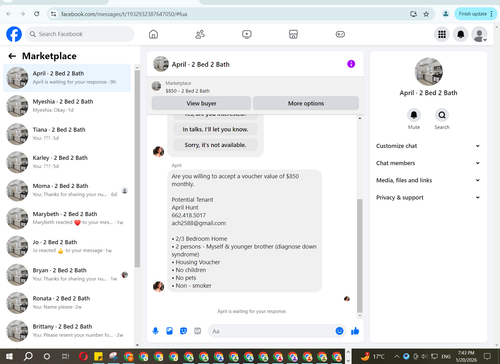Open Windows Start menu
Image resolution: width=500 pixels, height=364 pixels.
tap(9, 356)
